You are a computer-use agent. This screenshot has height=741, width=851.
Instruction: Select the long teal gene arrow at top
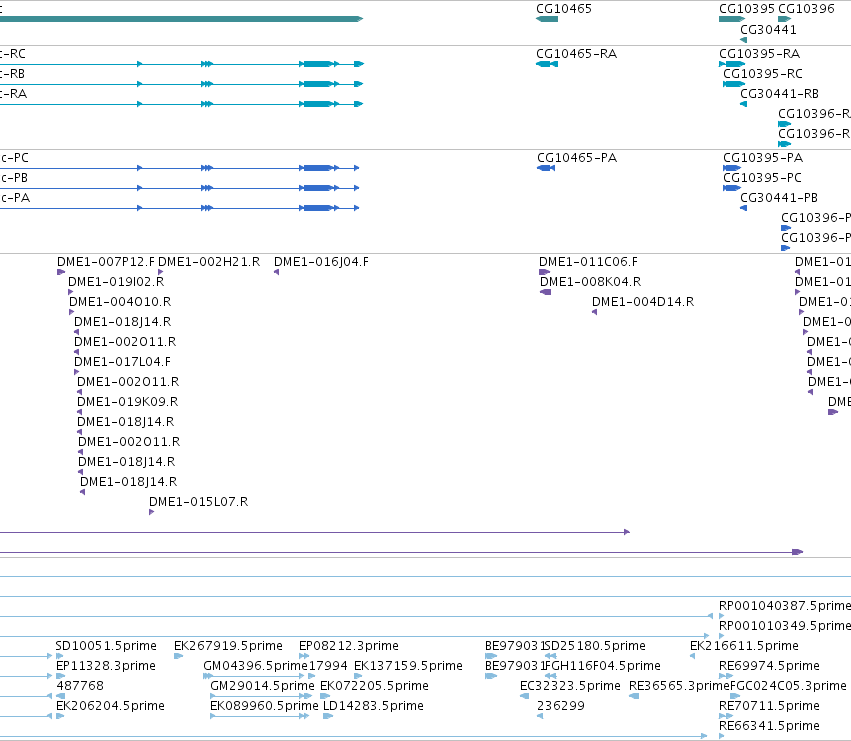point(181,19)
